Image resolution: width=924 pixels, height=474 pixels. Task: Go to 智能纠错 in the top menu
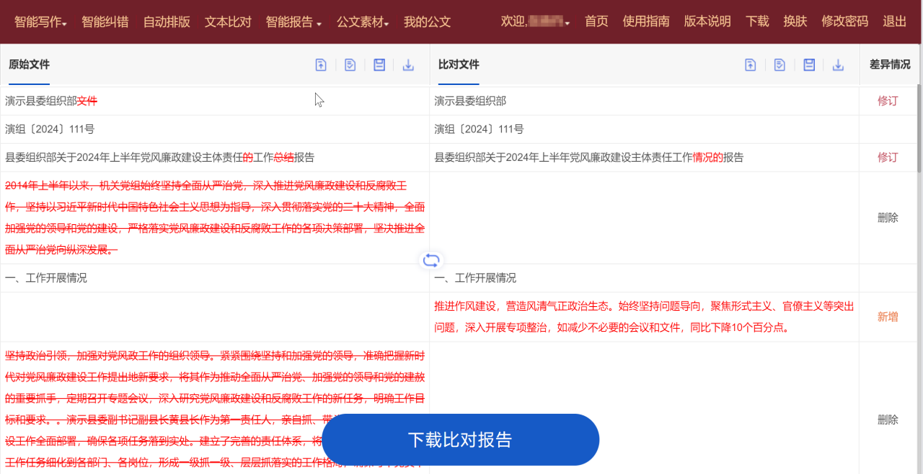105,22
